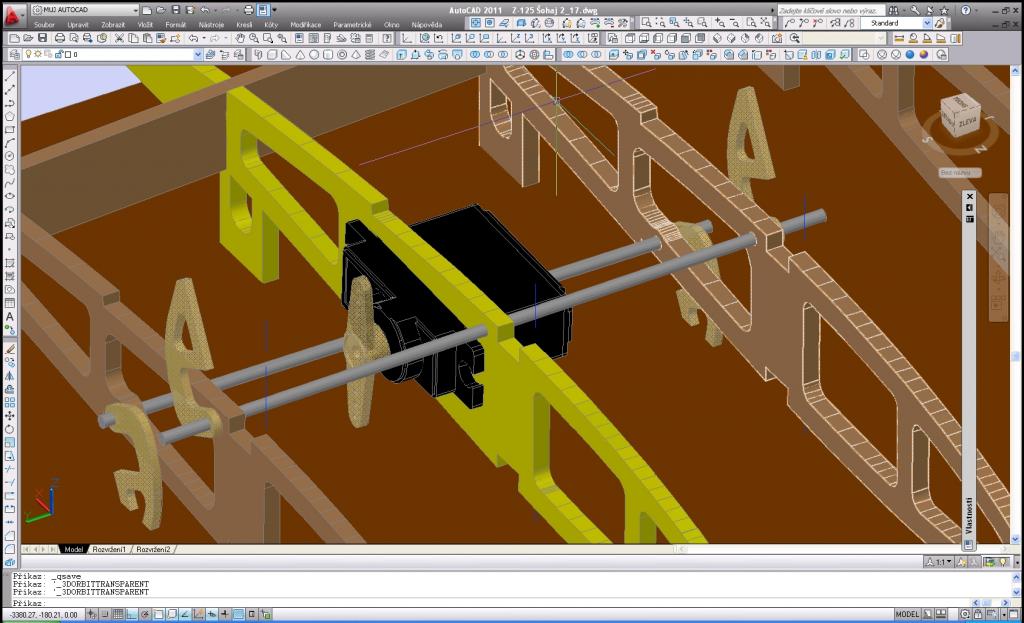Click the Undo arrow in standard toolbar
The width and height of the screenshot is (1024, 623).
pyautogui.click(x=194, y=38)
